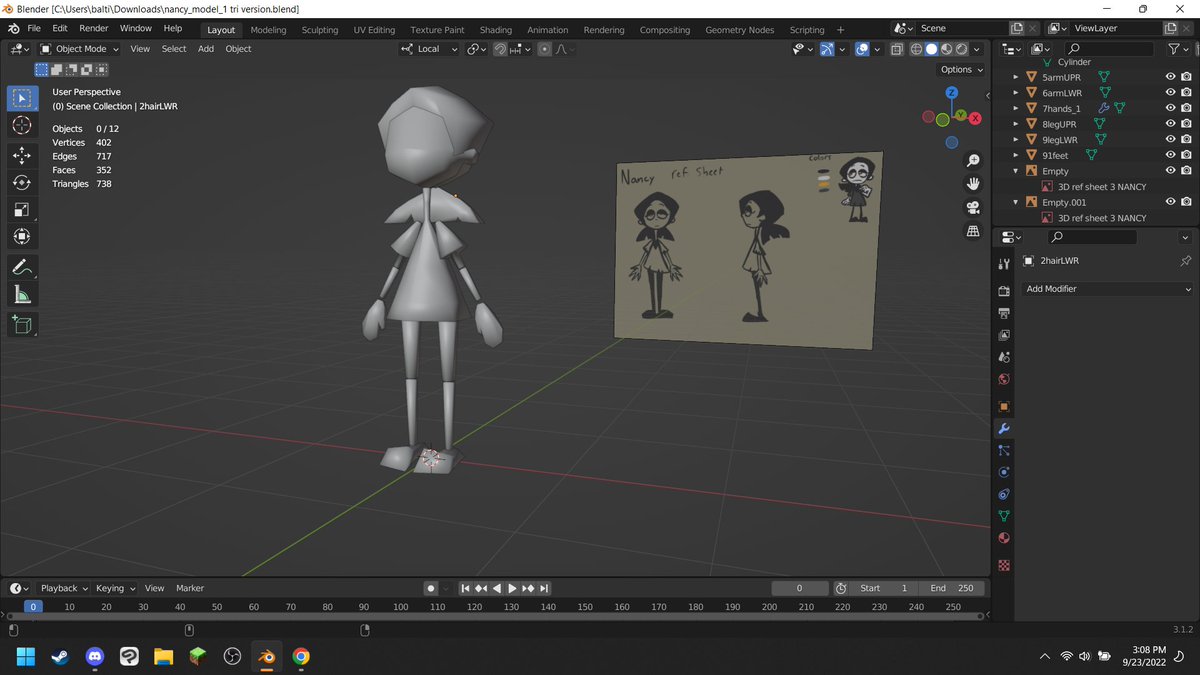The width and height of the screenshot is (1200, 675).
Task: Open Discord from the taskbar
Action: (95, 657)
